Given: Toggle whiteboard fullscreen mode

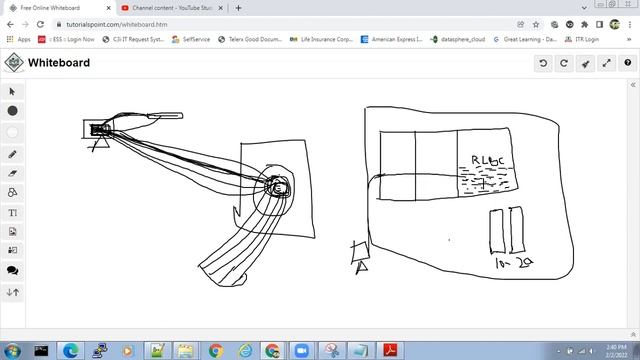Looking at the screenshot, I should click(x=607, y=63).
